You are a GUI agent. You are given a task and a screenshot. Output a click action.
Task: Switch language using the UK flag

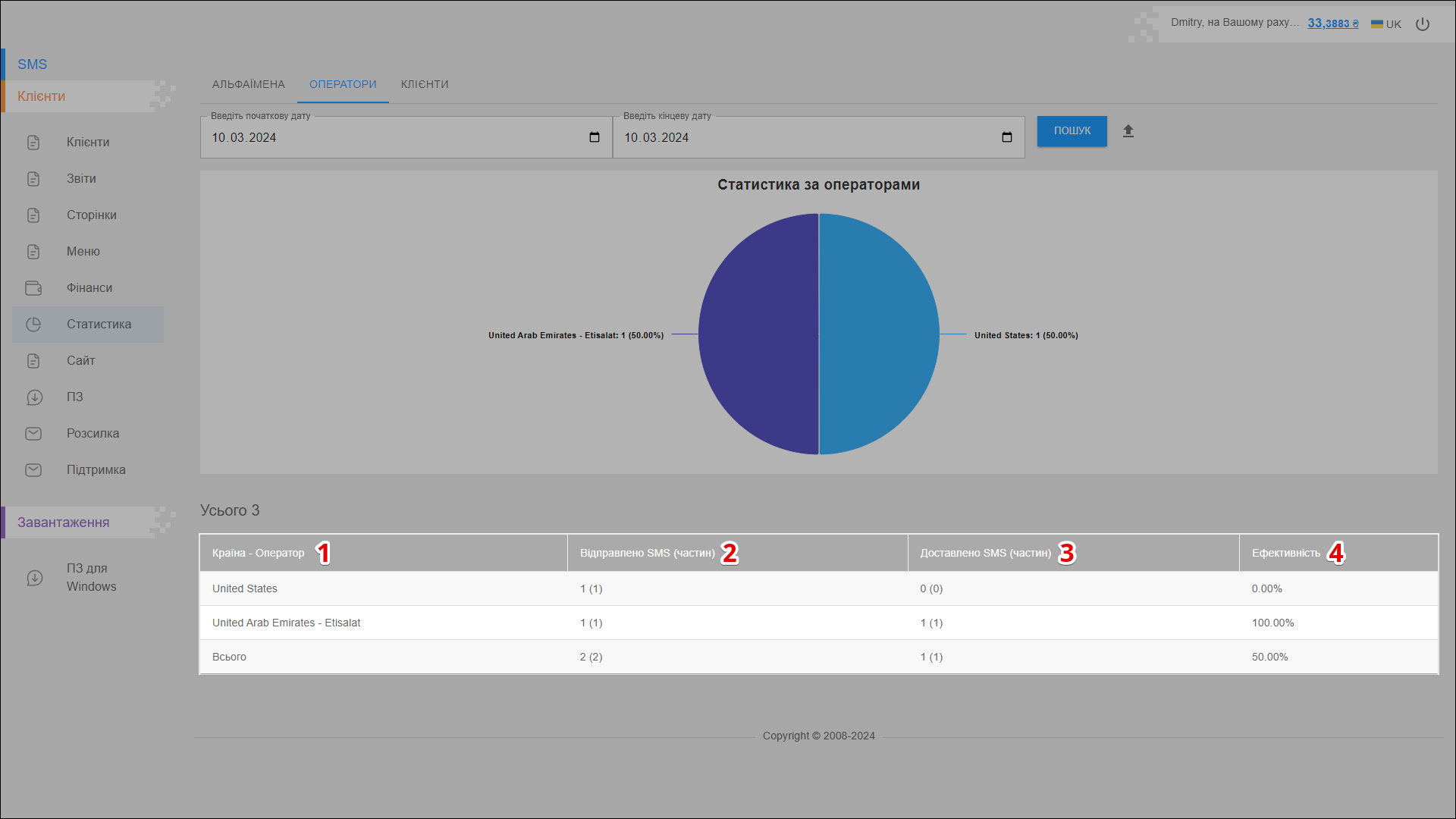click(1377, 24)
